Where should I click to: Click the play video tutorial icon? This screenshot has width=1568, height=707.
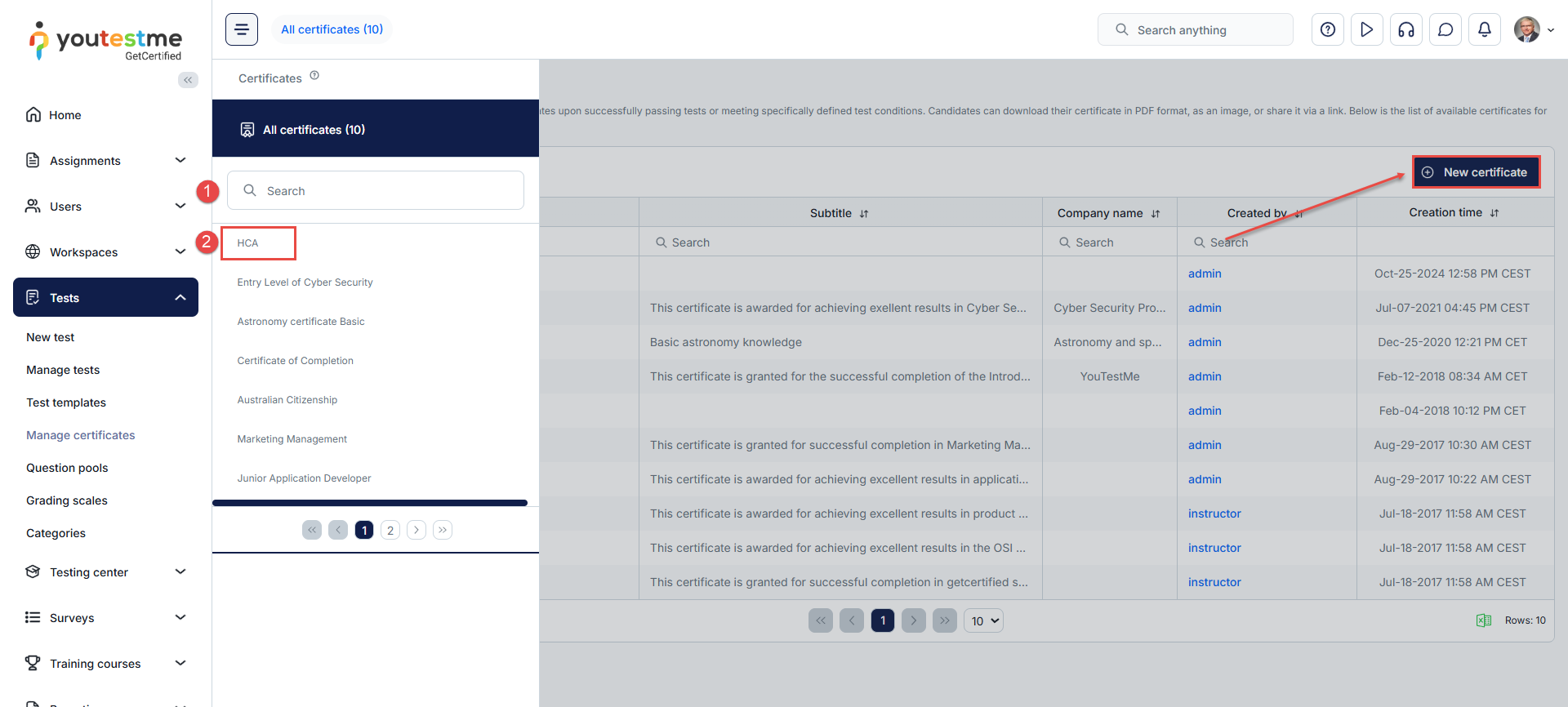click(x=1367, y=30)
